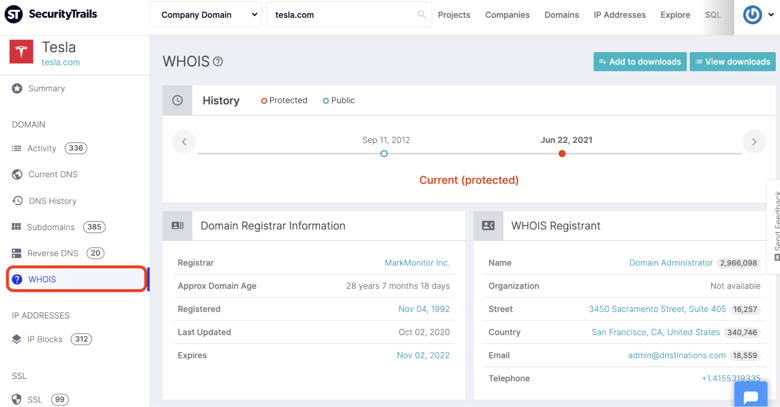Click the Oct 02, 2020 last updated value
The image size is (780, 407).
click(x=424, y=332)
